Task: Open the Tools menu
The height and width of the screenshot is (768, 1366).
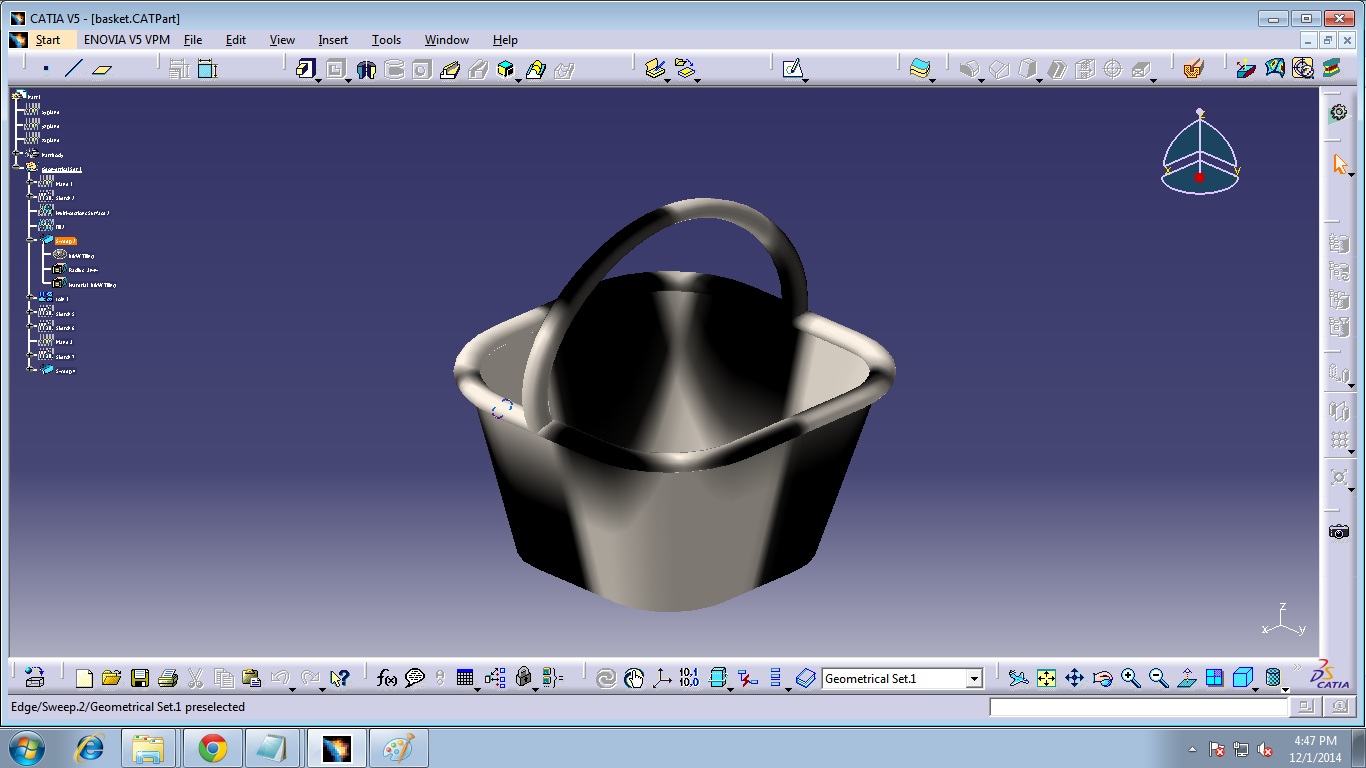Action: tap(386, 40)
